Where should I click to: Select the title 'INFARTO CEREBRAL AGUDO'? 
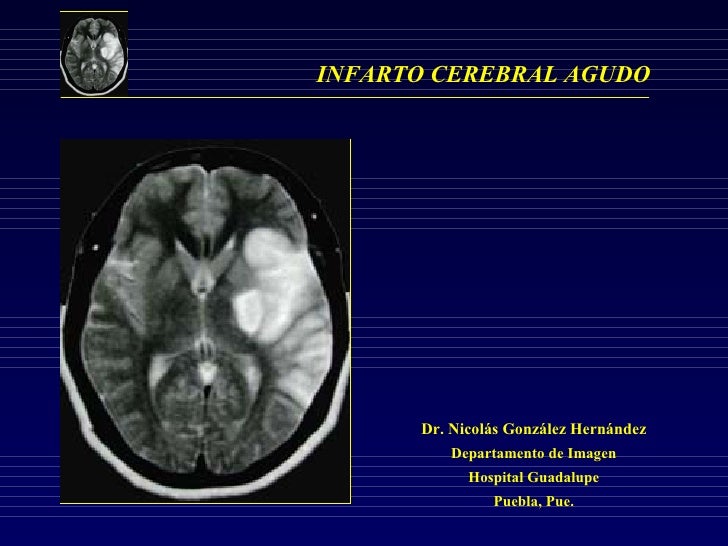pyautogui.click(x=483, y=74)
